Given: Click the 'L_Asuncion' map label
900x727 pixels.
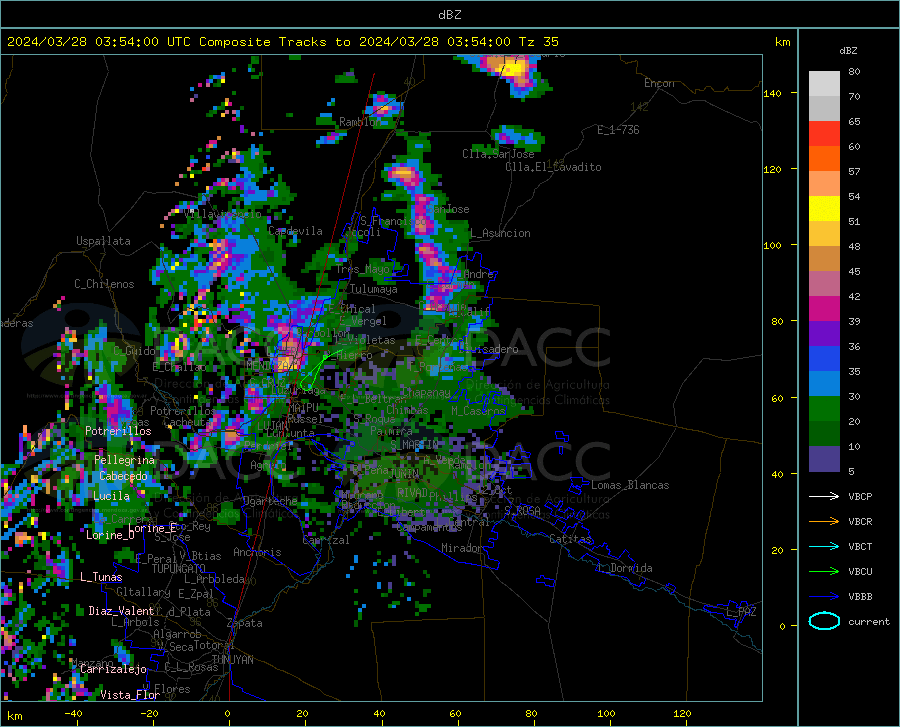Looking at the screenshot, I should [x=501, y=233].
